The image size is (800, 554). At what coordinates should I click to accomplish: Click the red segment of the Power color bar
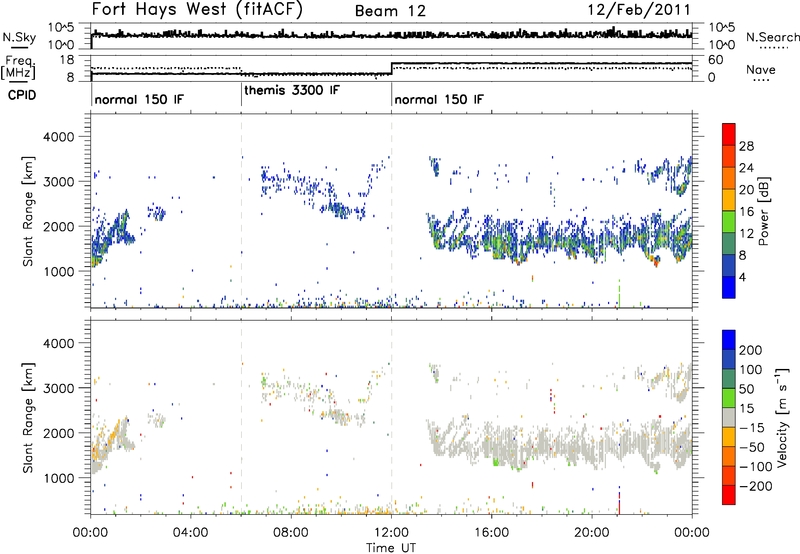tap(729, 134)
